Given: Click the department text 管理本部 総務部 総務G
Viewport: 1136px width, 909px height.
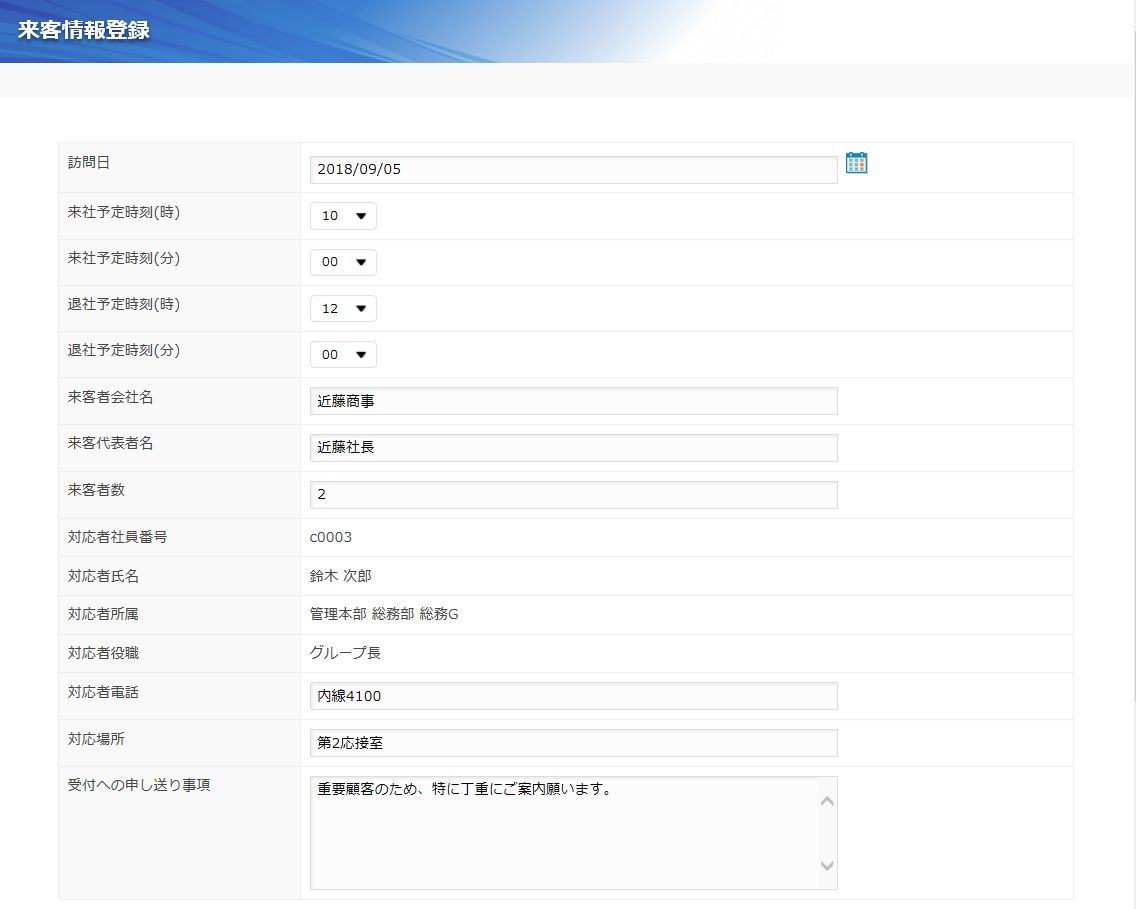Looking at the screenshot, I should coord(384,614).
